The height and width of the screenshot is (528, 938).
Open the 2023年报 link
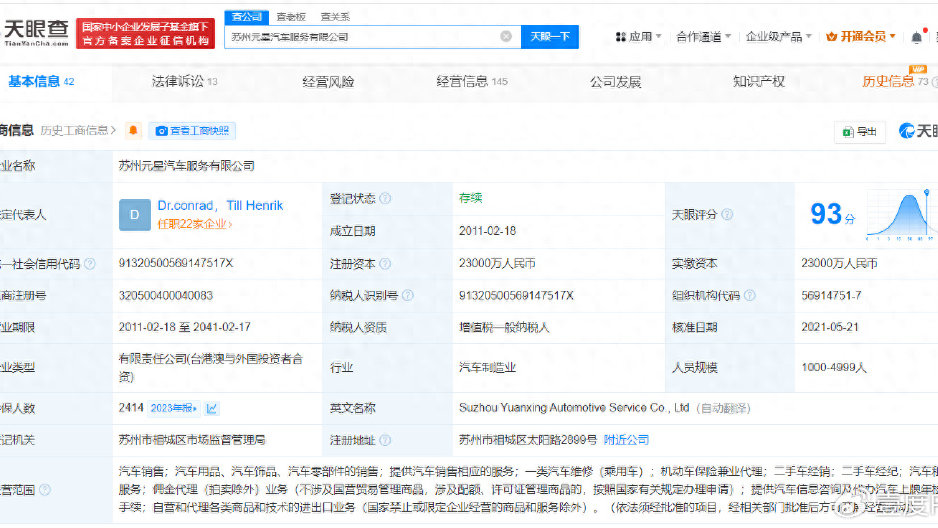click(173, 408)
